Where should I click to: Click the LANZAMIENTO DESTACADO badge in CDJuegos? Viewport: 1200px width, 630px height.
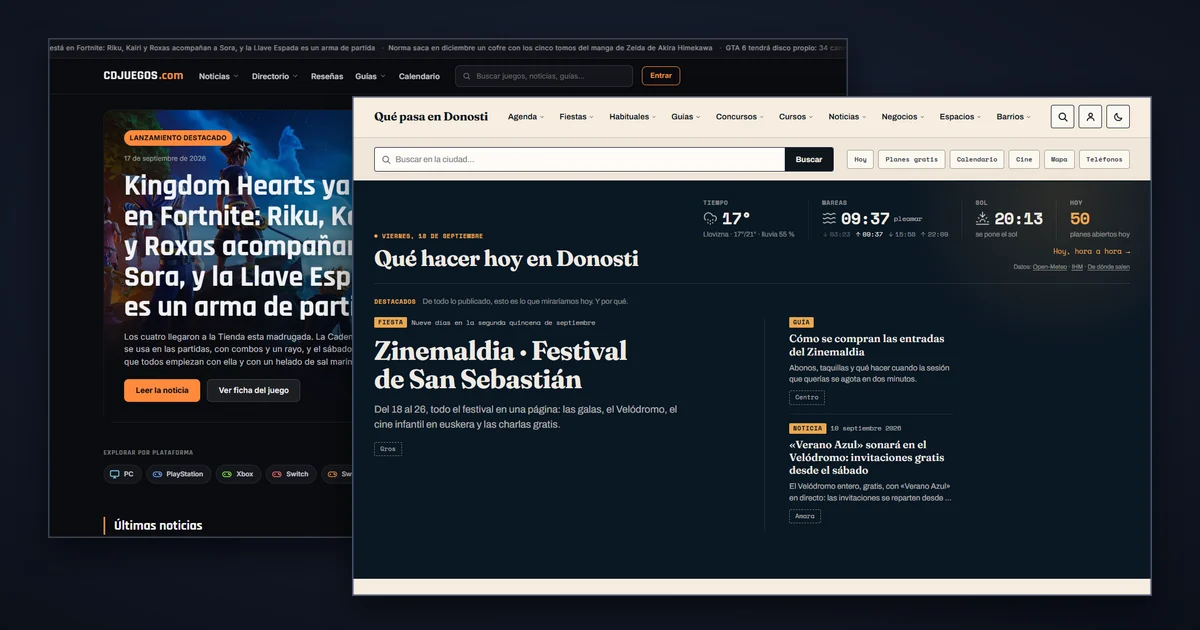click(178, 138)
